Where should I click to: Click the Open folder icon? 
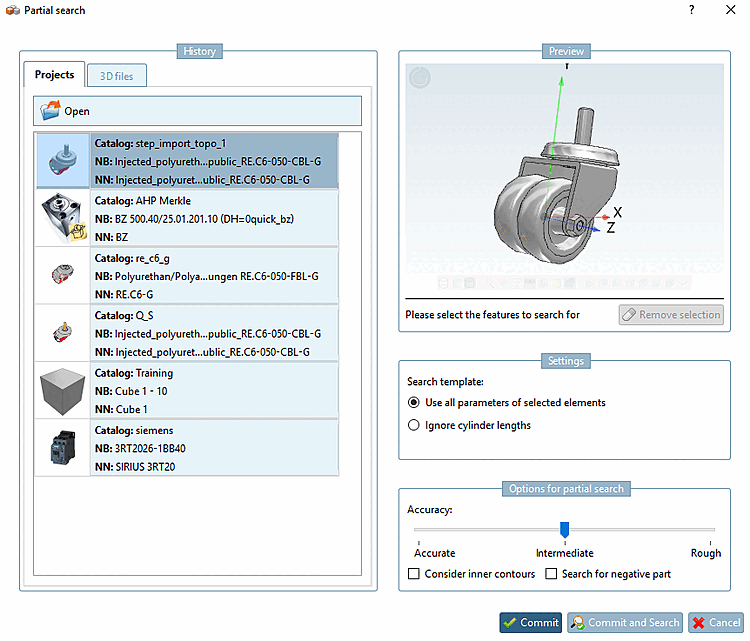[x=51, y=111]
